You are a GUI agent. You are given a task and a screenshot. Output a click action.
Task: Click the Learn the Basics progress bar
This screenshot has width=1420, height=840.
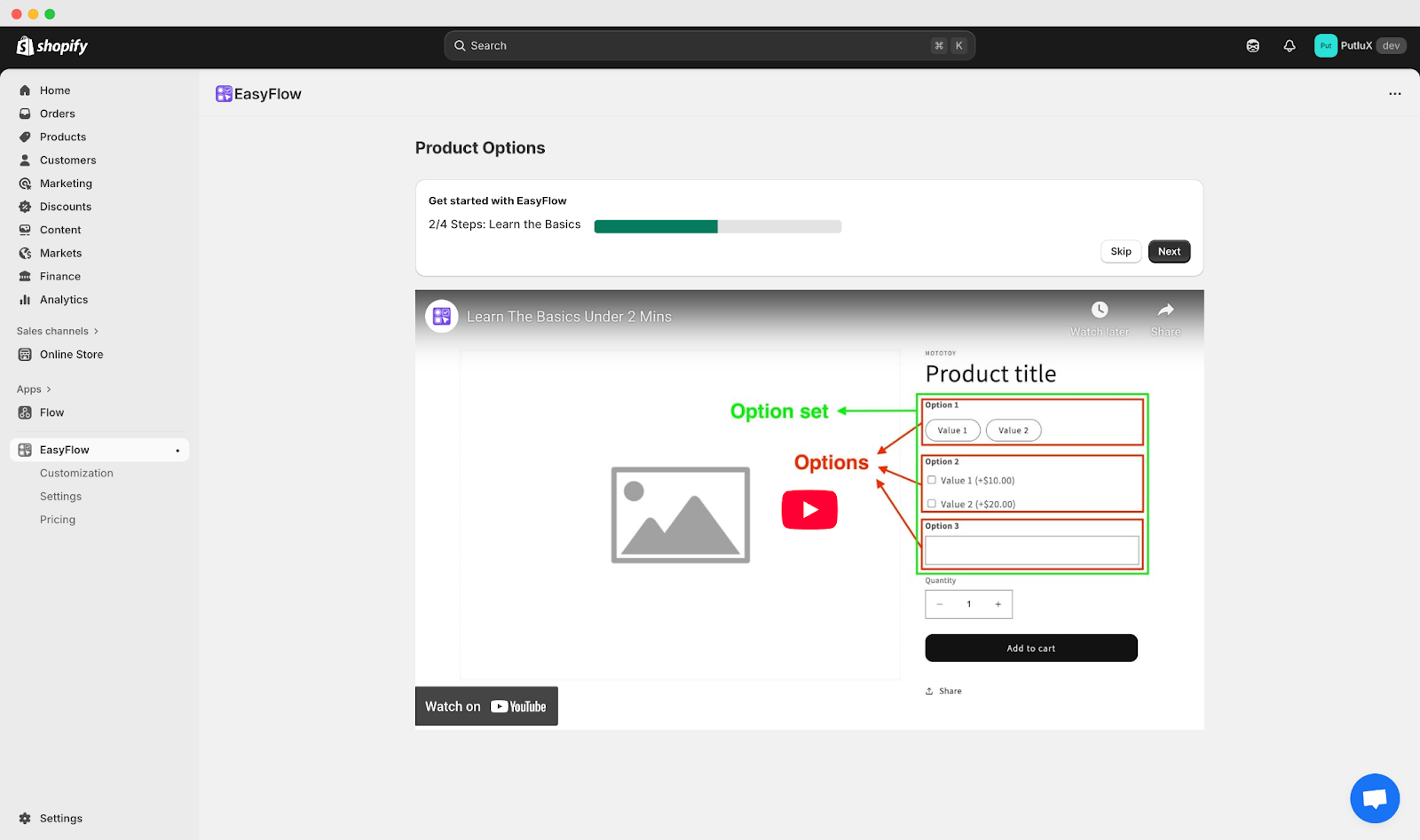click(x=717, y=226)
